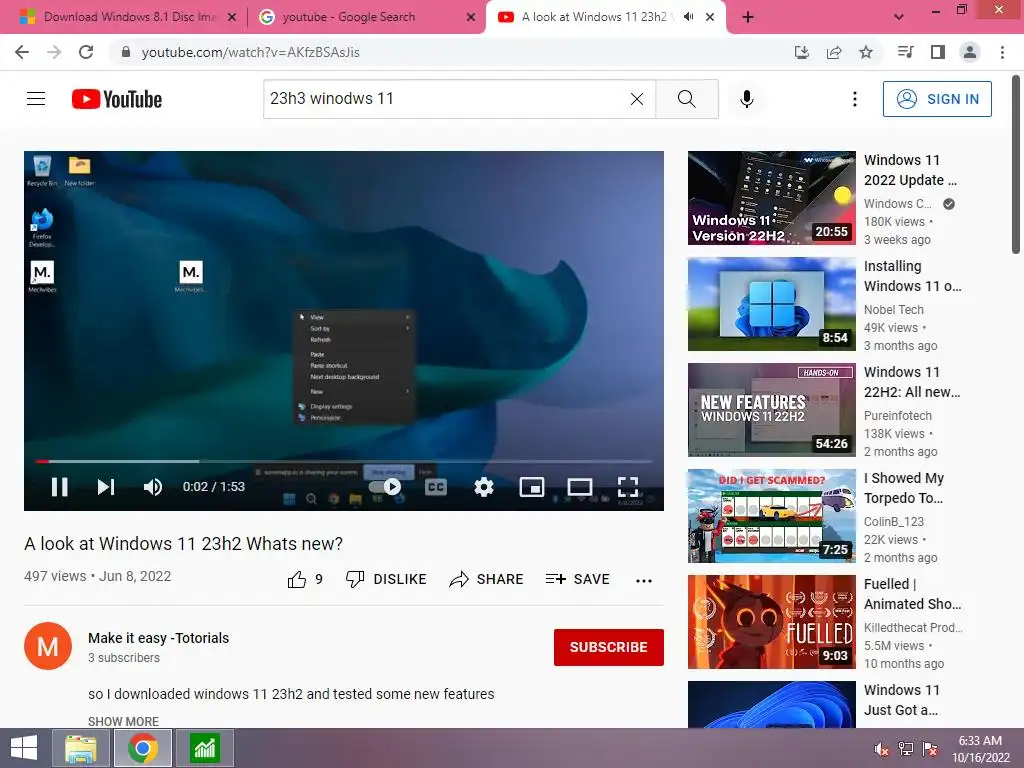Open a new browser tab
1024x768 pixels.
(x=748, y=18)
